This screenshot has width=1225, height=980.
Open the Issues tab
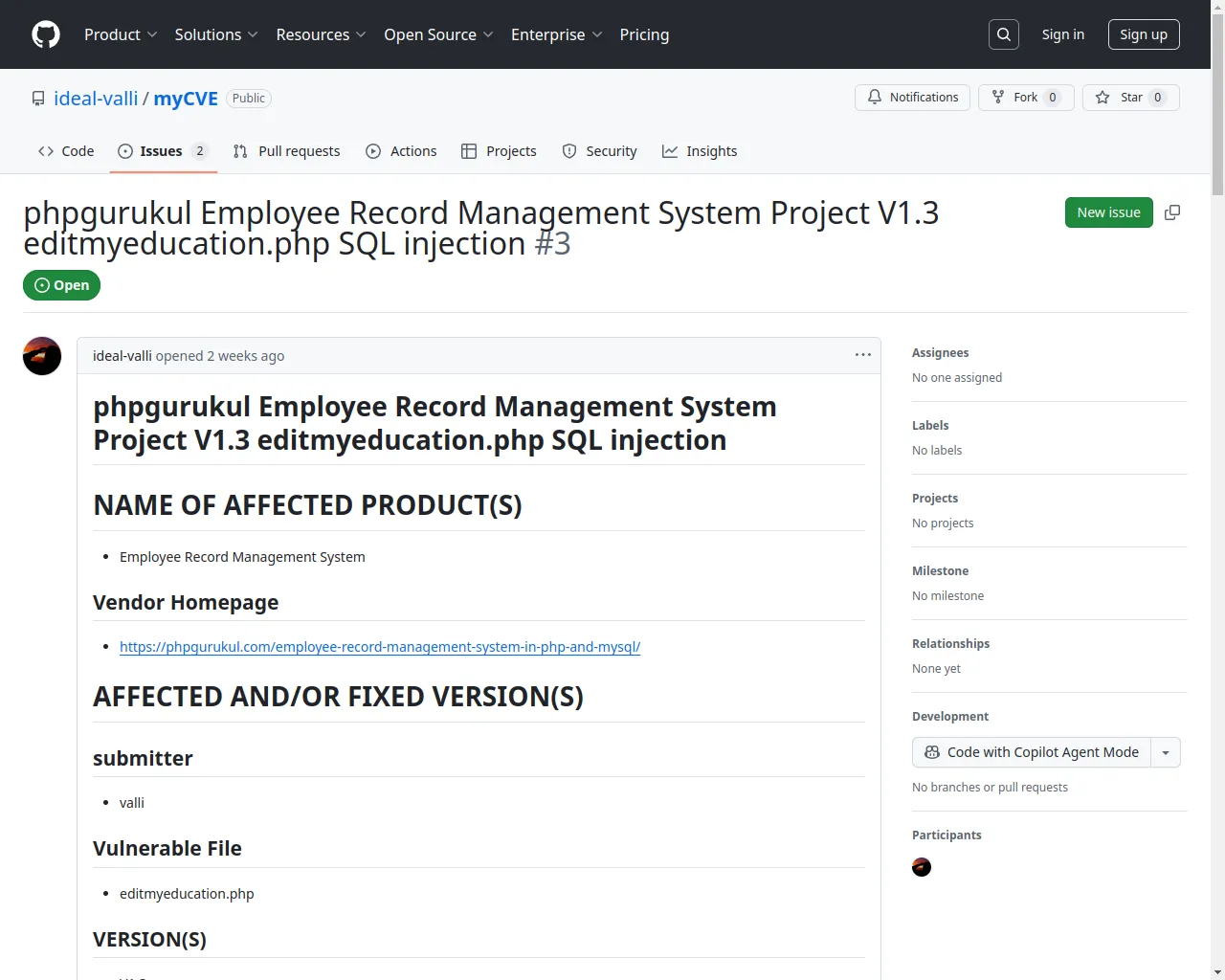163,151
